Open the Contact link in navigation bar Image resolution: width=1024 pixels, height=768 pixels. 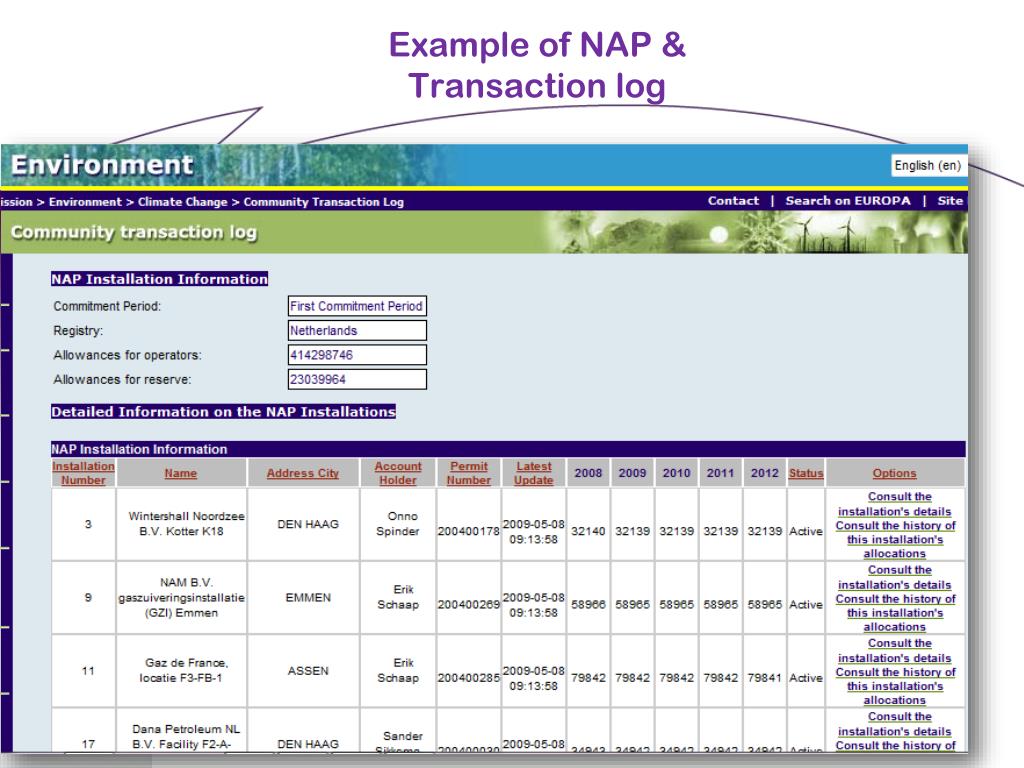733,201
